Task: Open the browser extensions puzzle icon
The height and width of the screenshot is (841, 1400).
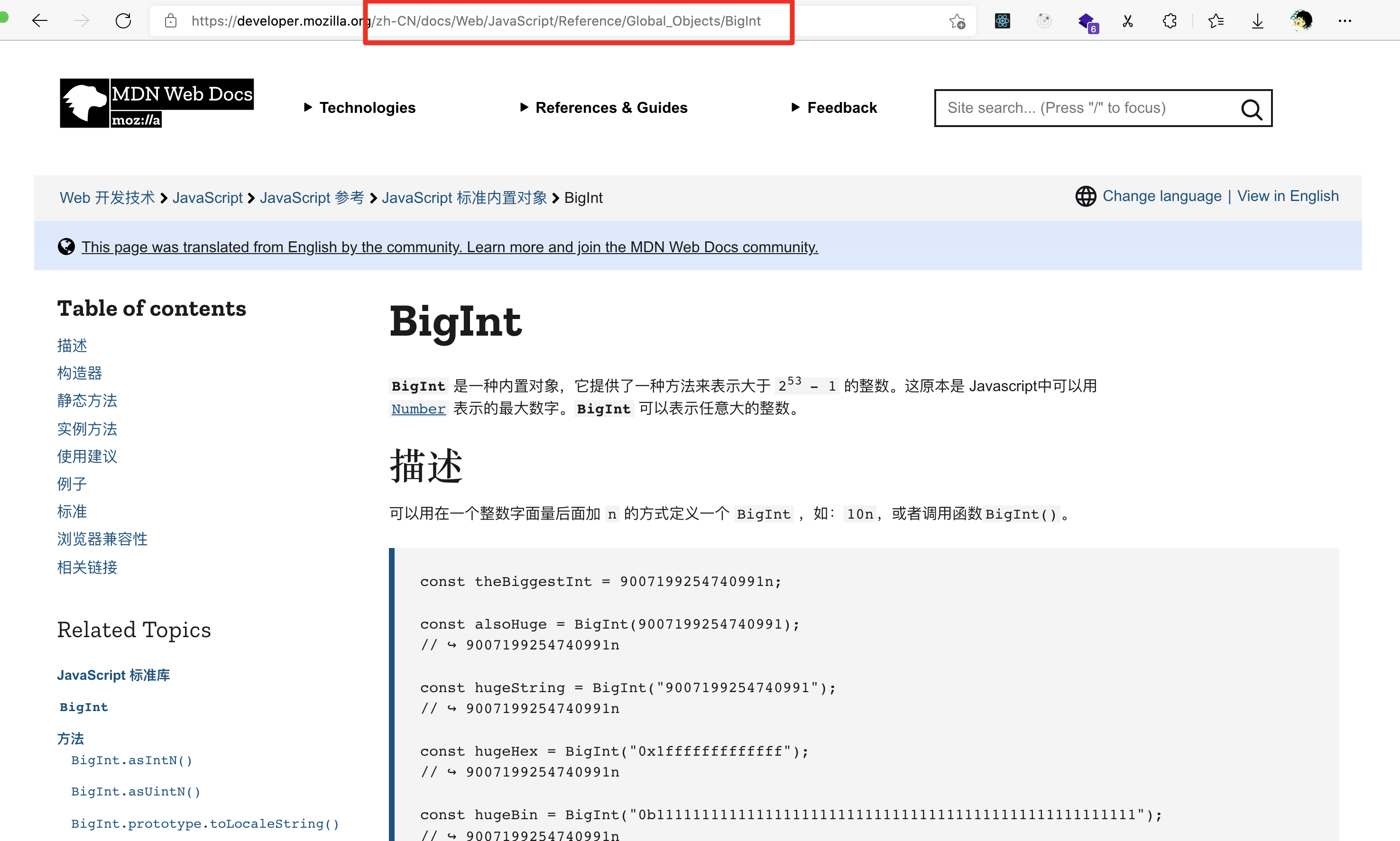Action: pos(1170,21)
